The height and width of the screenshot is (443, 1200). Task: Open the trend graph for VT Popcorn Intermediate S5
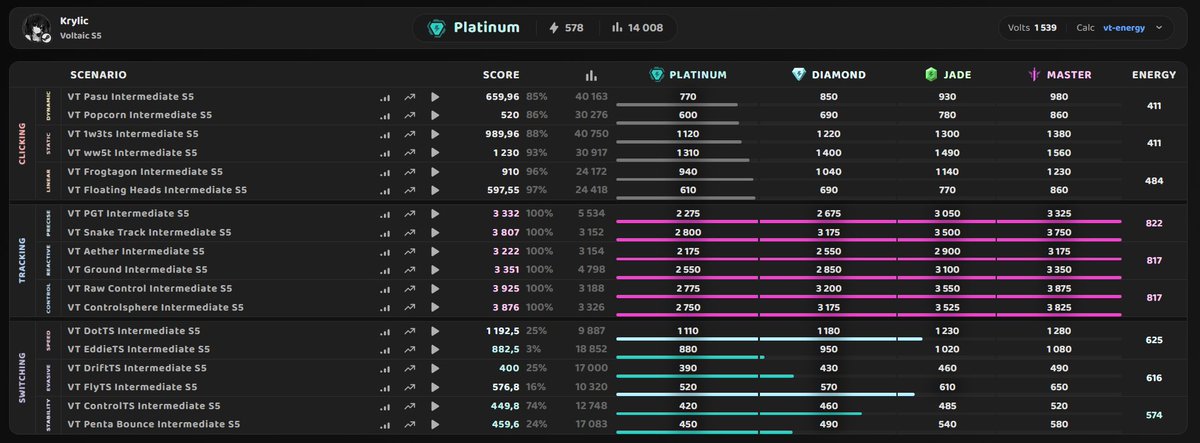coord(410,115)
